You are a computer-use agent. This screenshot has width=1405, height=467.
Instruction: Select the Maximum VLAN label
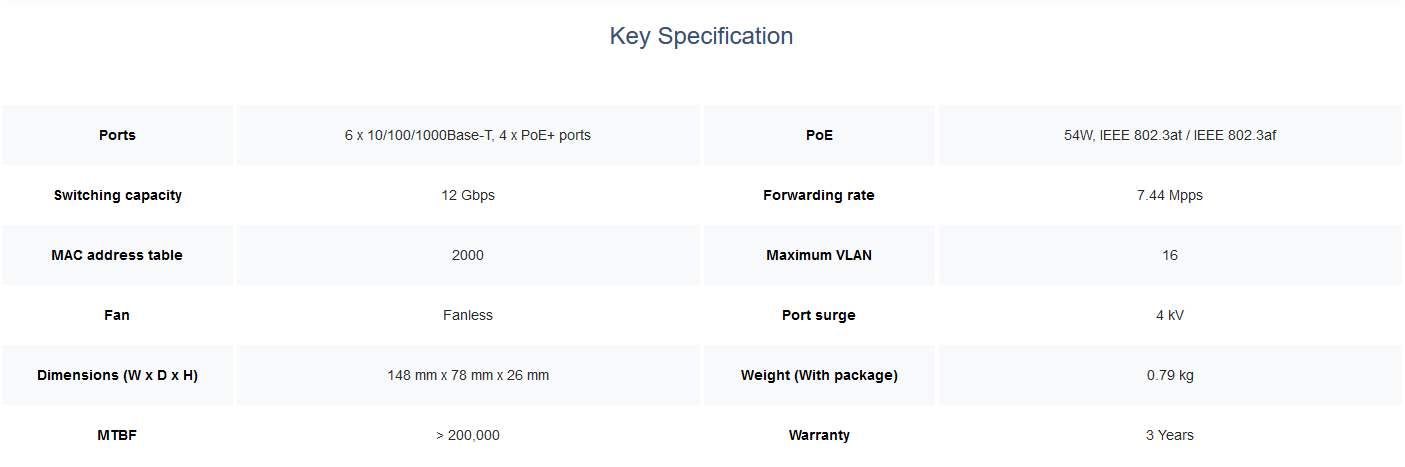click(819, 255)
